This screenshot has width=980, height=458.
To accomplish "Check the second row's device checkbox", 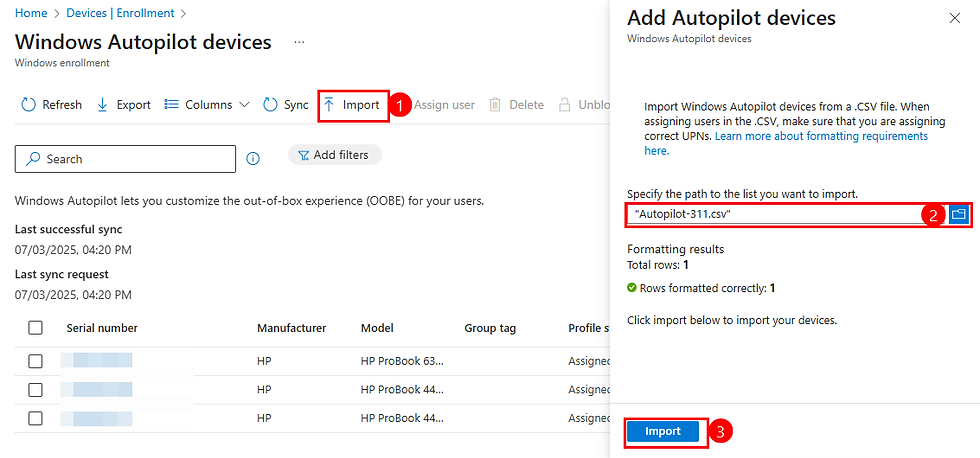I will tap(36, 390).
